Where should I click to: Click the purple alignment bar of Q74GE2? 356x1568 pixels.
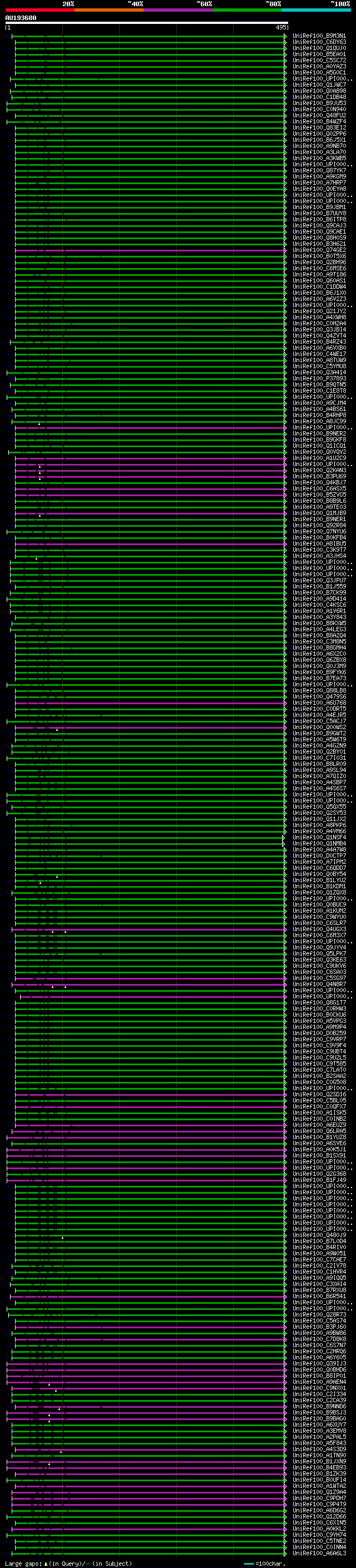coord(150,250)
